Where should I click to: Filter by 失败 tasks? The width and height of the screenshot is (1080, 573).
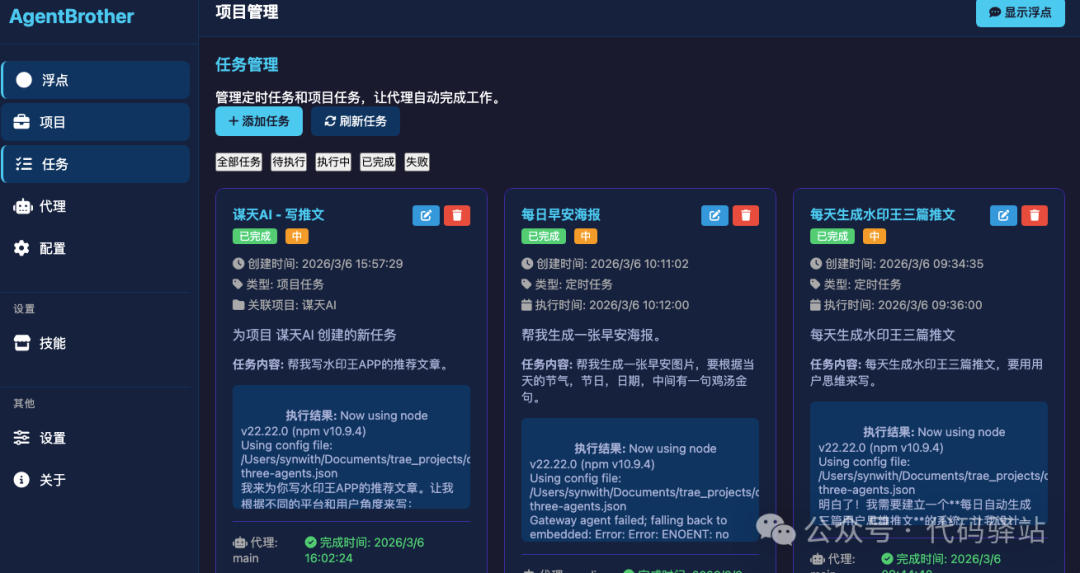click(x=417, y=162)
